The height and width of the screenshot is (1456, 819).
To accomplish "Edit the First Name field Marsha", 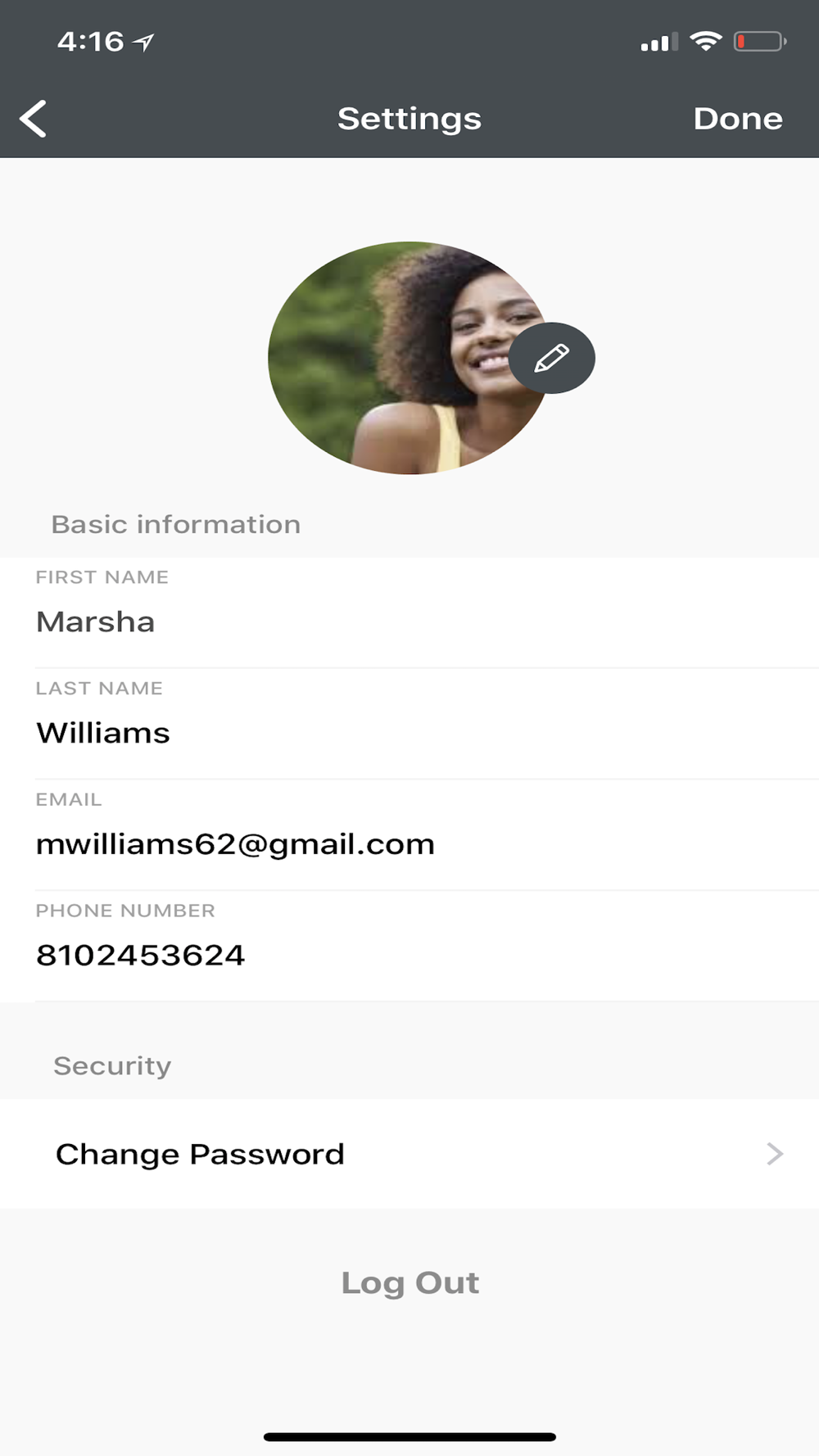I will pos(409,613).
